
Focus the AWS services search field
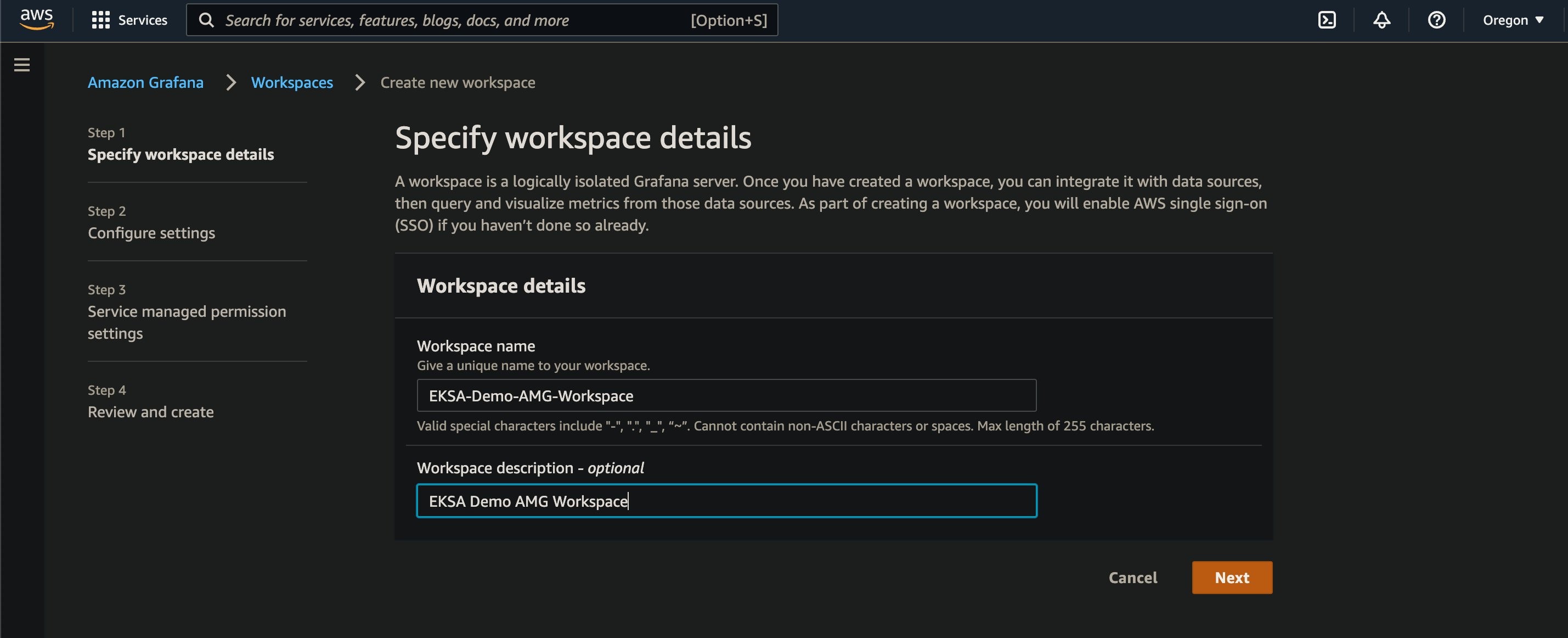(x=482, y=20)
